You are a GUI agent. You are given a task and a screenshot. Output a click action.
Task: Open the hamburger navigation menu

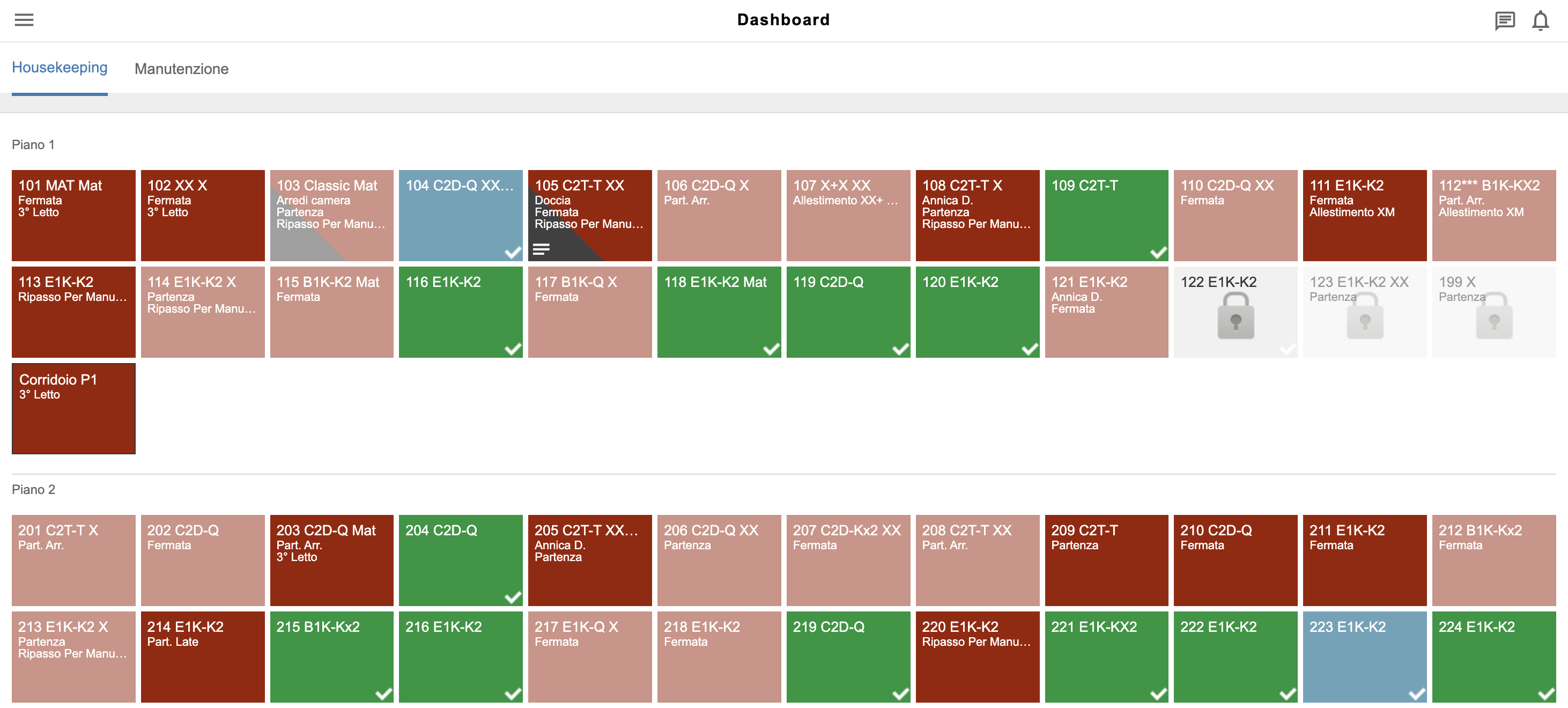pyautogui.click(x=23, y=19)
